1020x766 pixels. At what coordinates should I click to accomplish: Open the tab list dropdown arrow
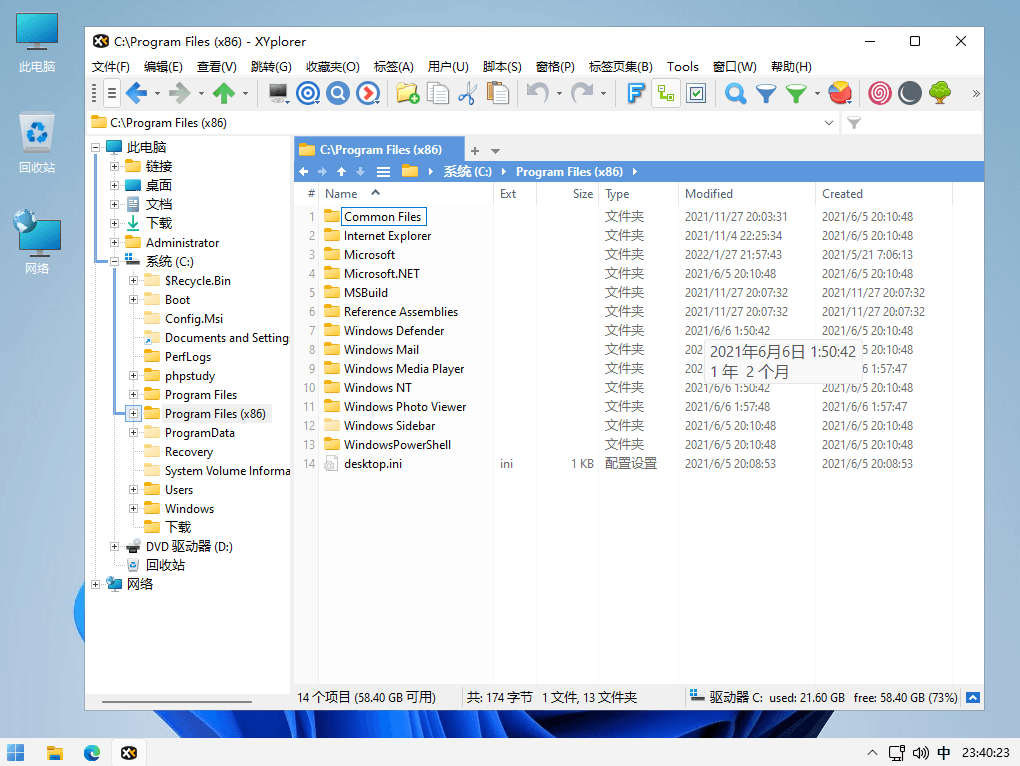(x=496, y=151)
